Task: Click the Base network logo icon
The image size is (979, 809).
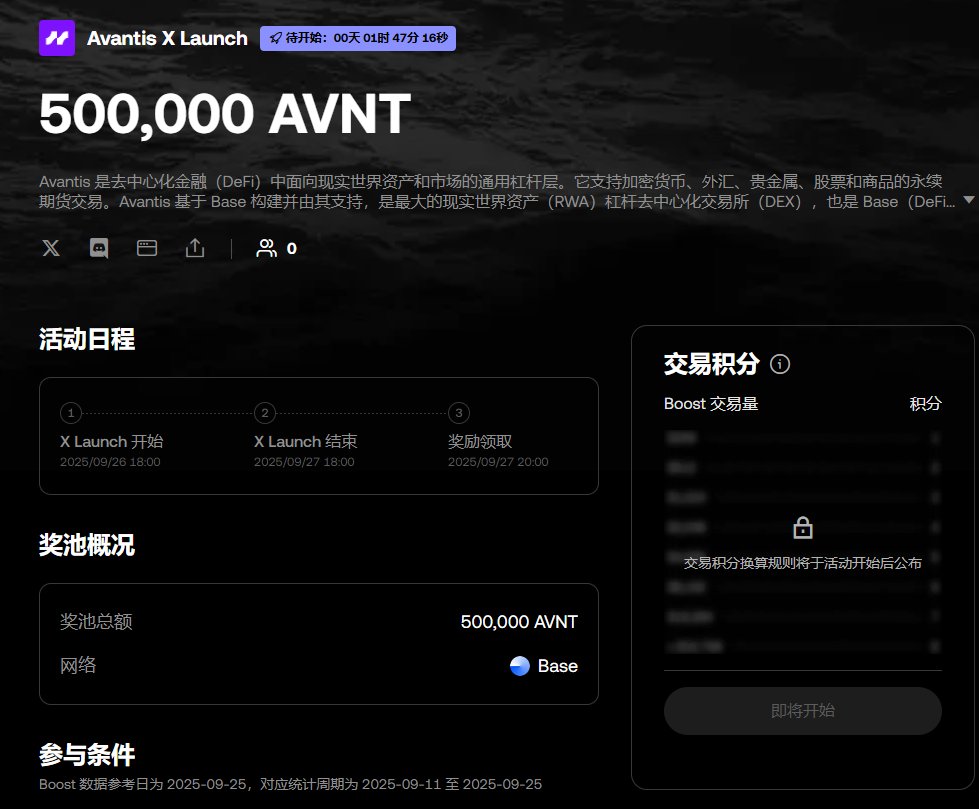Action: point(519,666)
